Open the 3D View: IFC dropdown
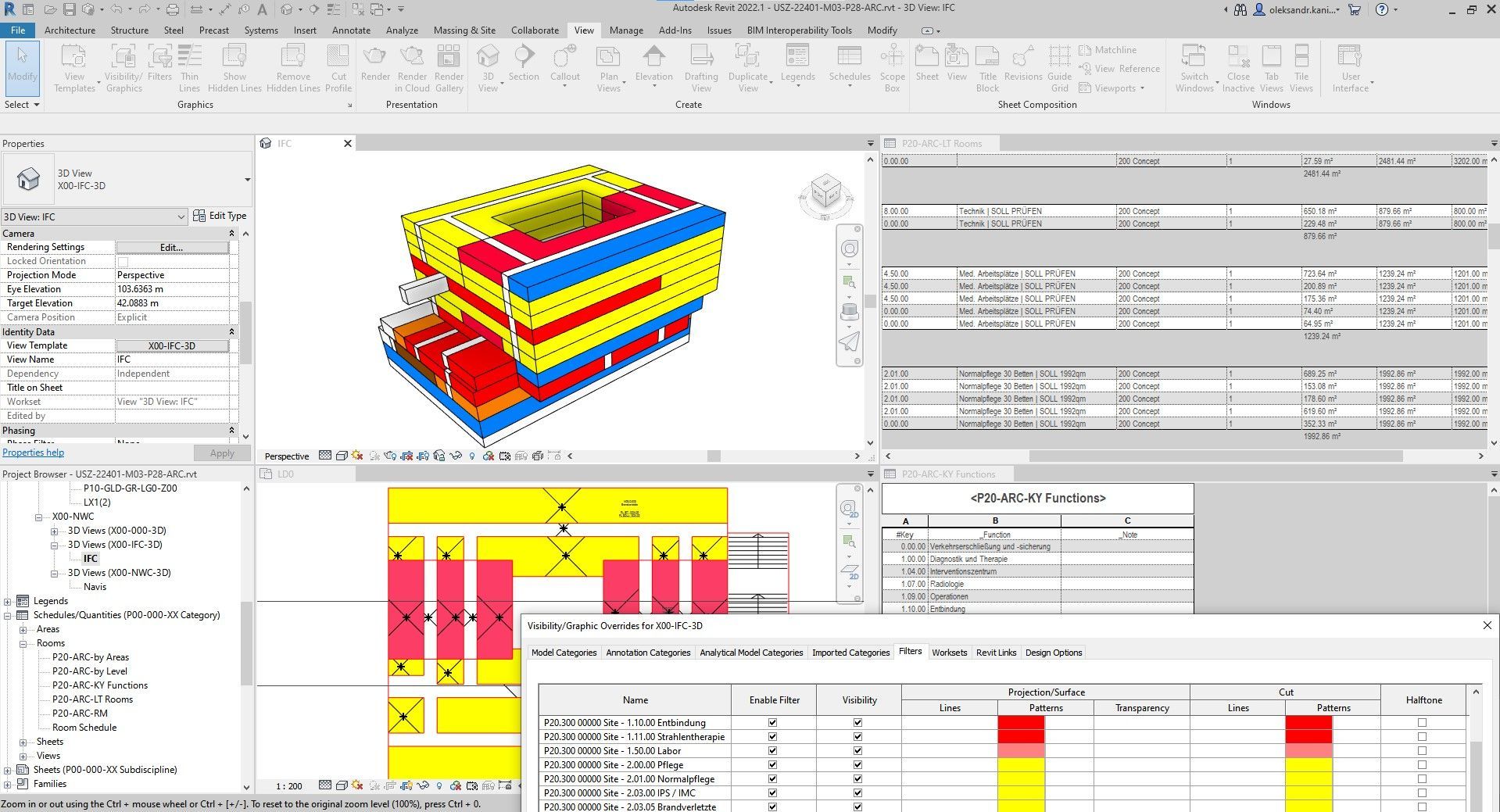 click(x=94, y=216)
